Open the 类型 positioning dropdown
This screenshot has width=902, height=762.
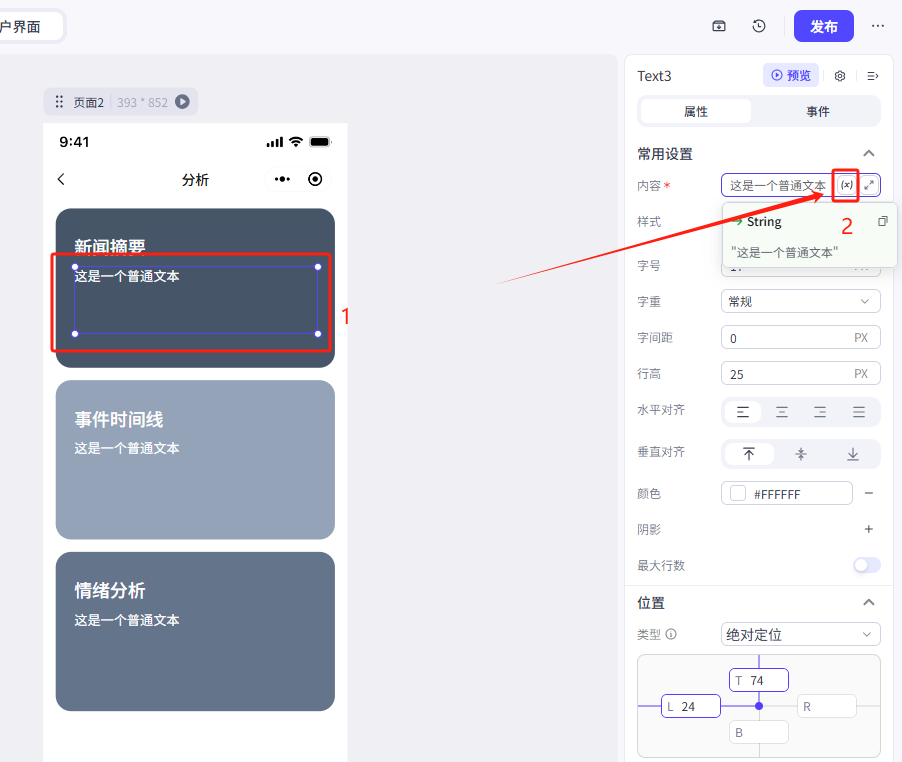coord(800,634)
